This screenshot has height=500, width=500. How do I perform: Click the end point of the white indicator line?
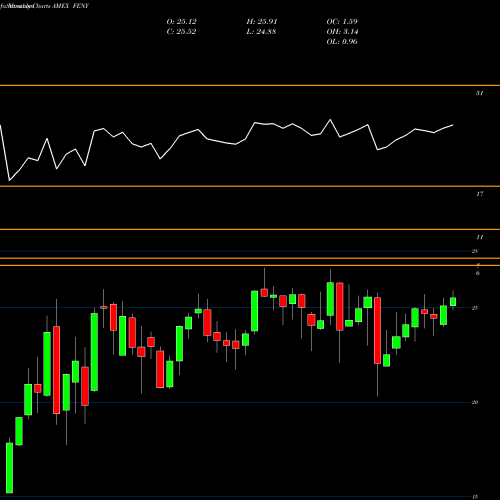click(453, 125)
